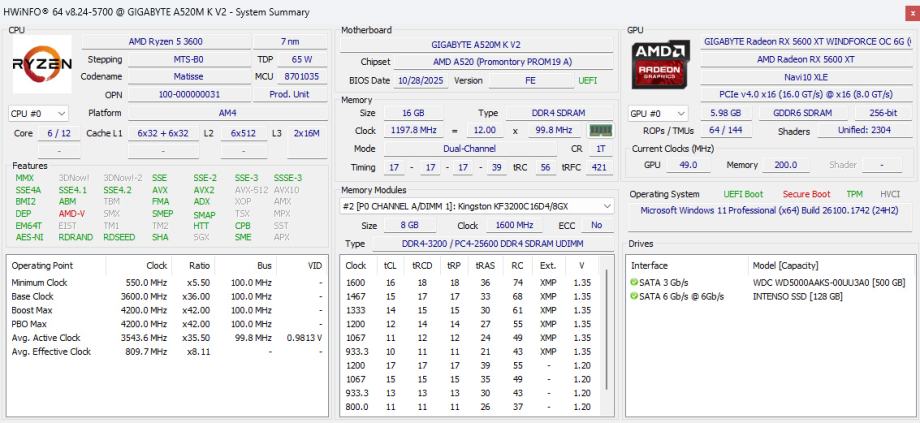Click the AVX2 feature label
The image size is (920, 423).
click(204, 190)
